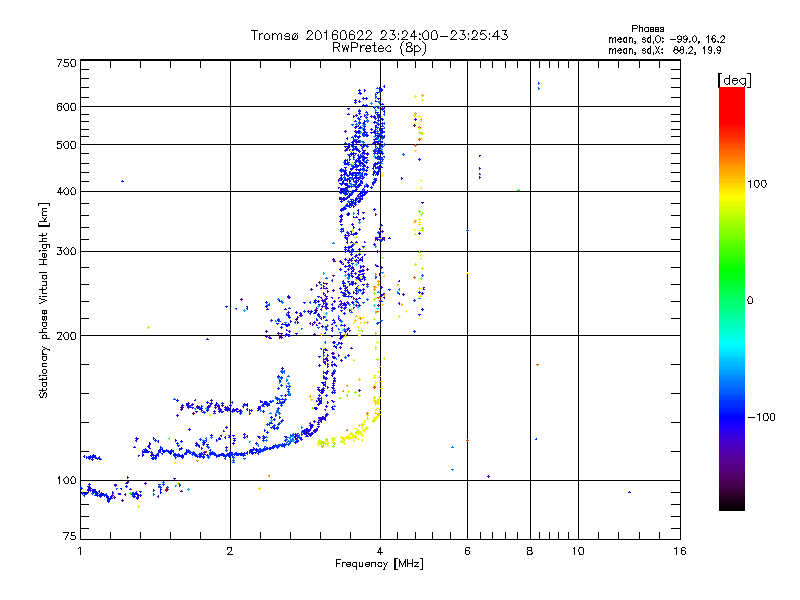Click the x-axis tick label '16'
This screenshot has width=800, height=600.
tap(680, 551)
